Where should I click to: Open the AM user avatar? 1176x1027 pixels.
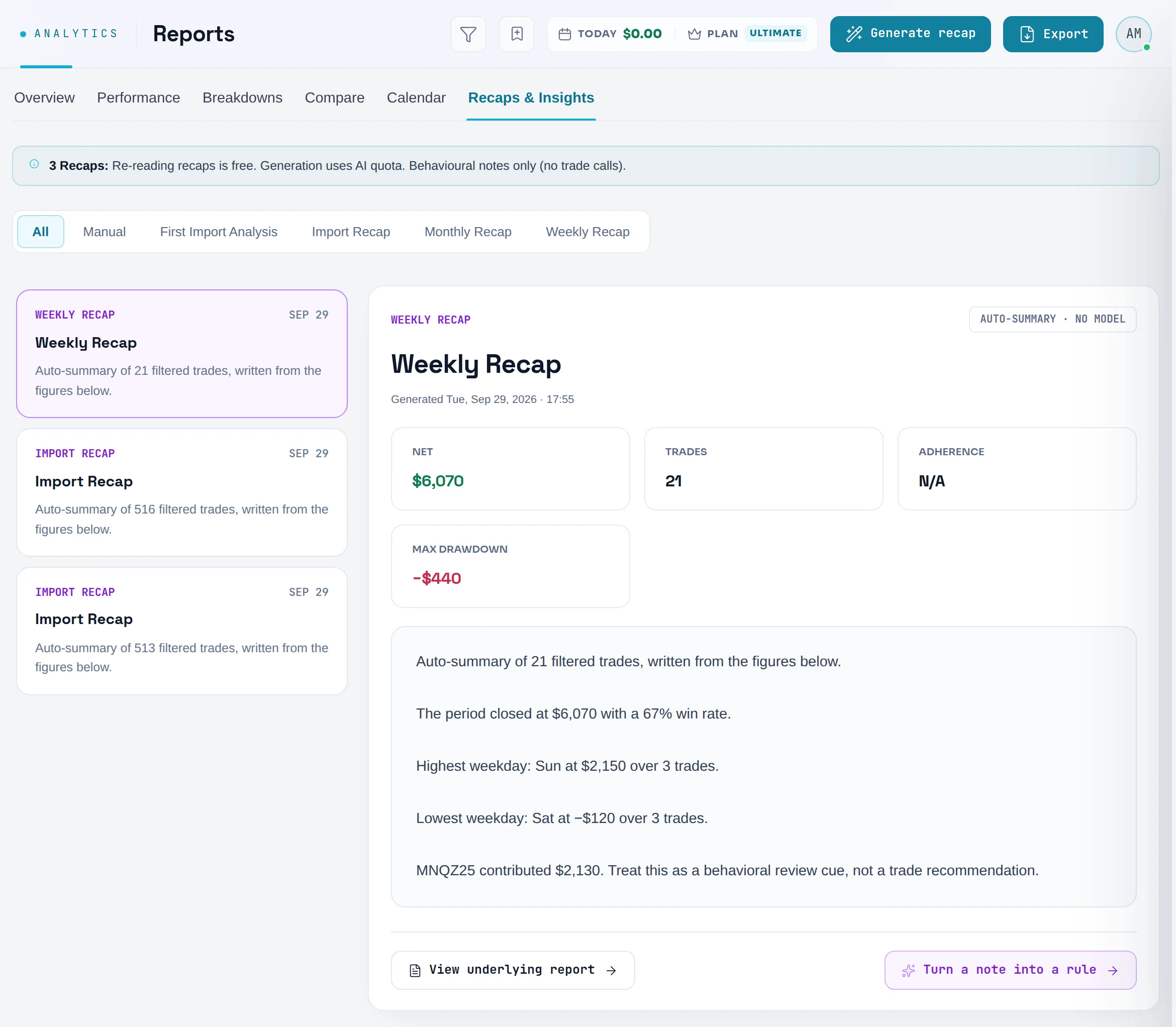click(1133, 34)
